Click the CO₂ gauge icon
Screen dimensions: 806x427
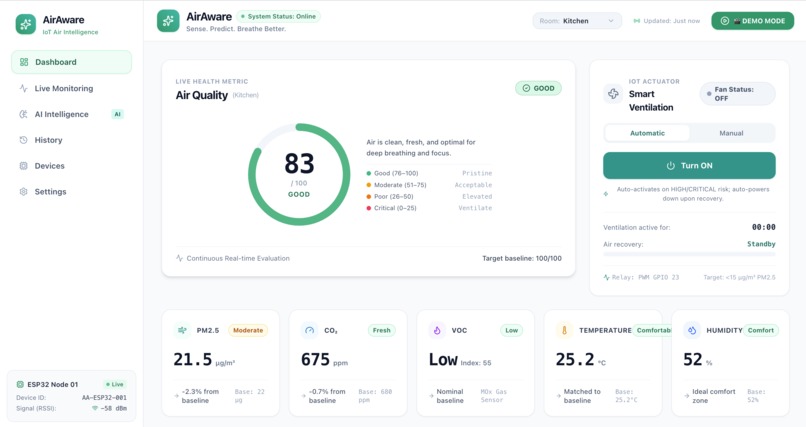click(x=309, y=330)
